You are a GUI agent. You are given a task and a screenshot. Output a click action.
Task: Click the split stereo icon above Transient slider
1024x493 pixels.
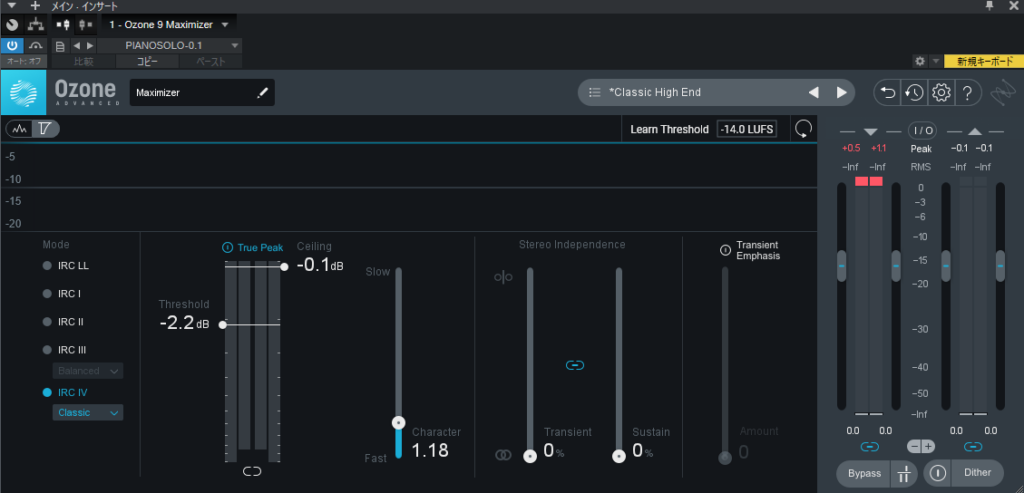pyautogui.click(x=504, y=278)
